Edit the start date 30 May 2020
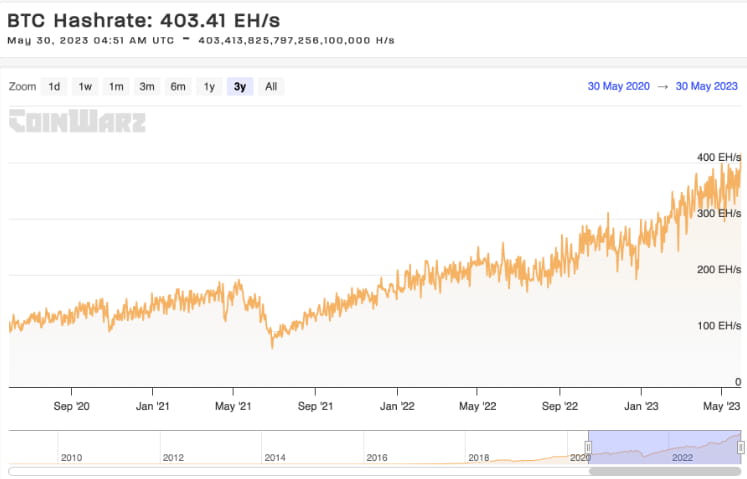 pyautogui.click(x=618, y=86)
